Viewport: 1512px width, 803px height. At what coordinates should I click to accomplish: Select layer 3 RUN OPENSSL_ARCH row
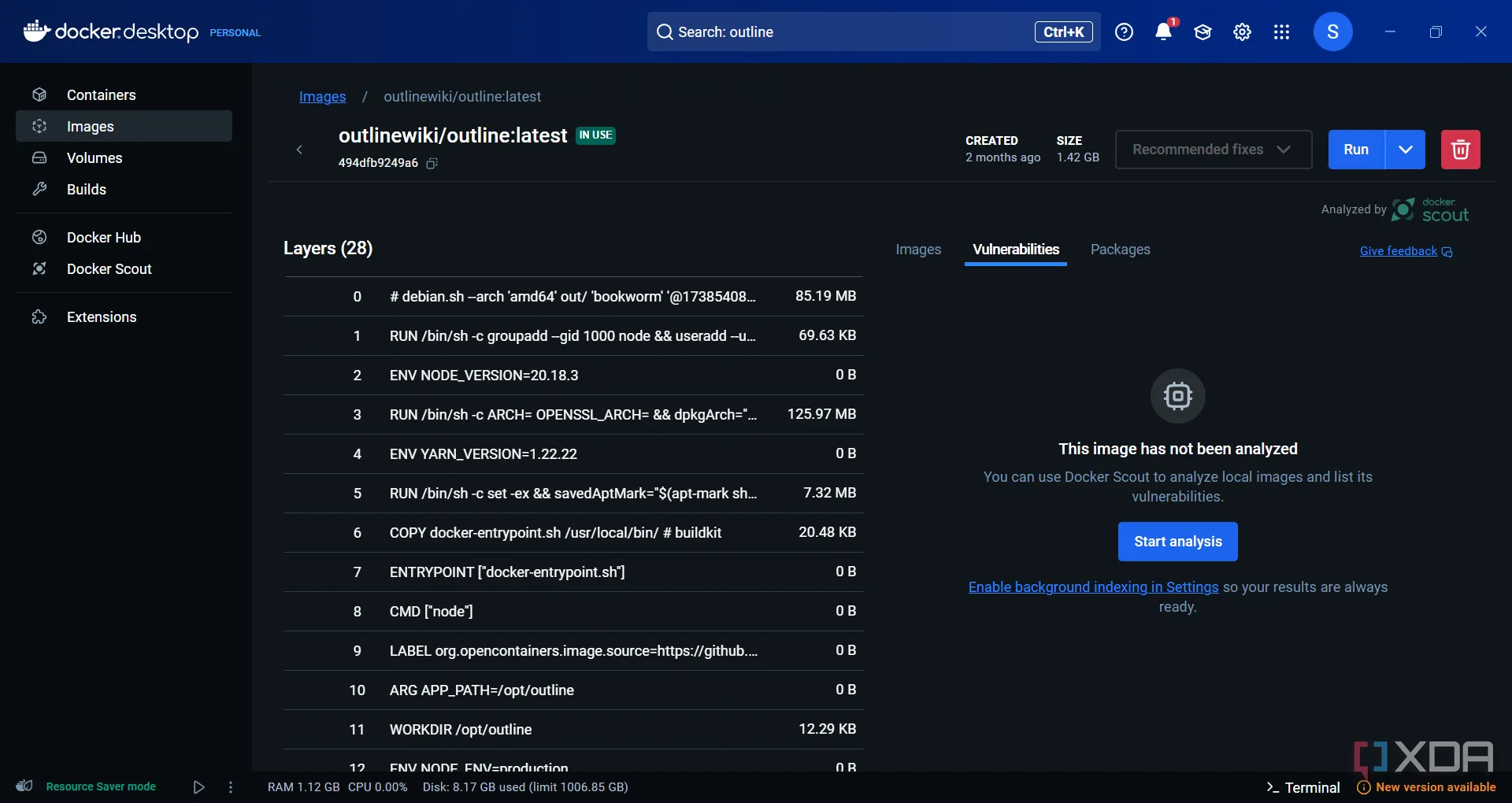573,415
